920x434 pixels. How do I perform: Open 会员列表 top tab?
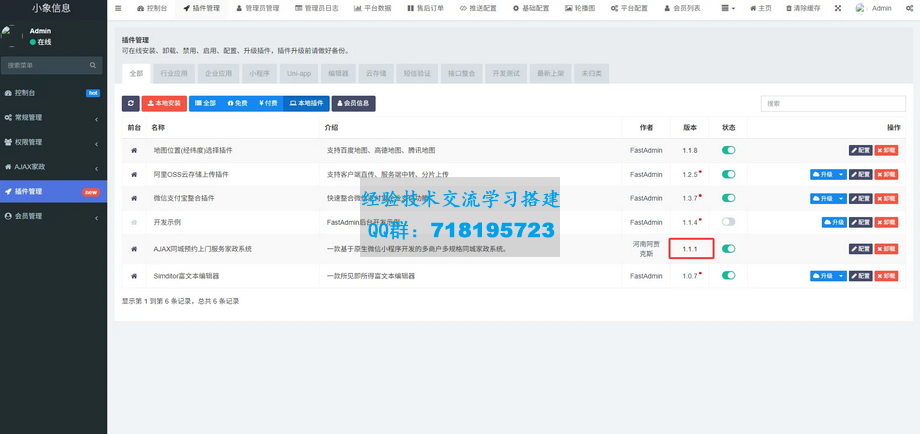pos(682,9)
